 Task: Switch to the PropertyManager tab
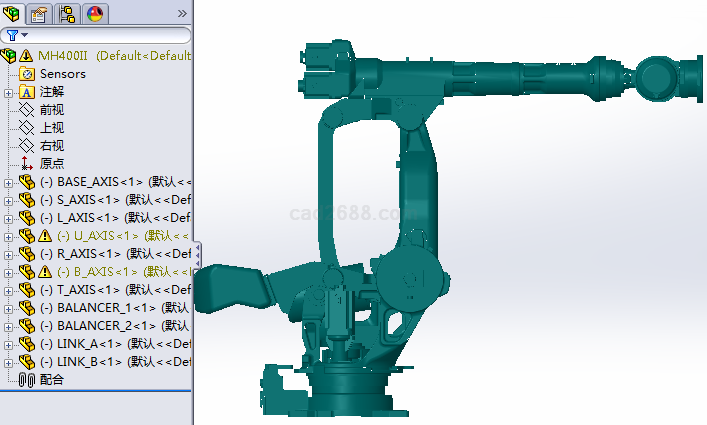39,13
